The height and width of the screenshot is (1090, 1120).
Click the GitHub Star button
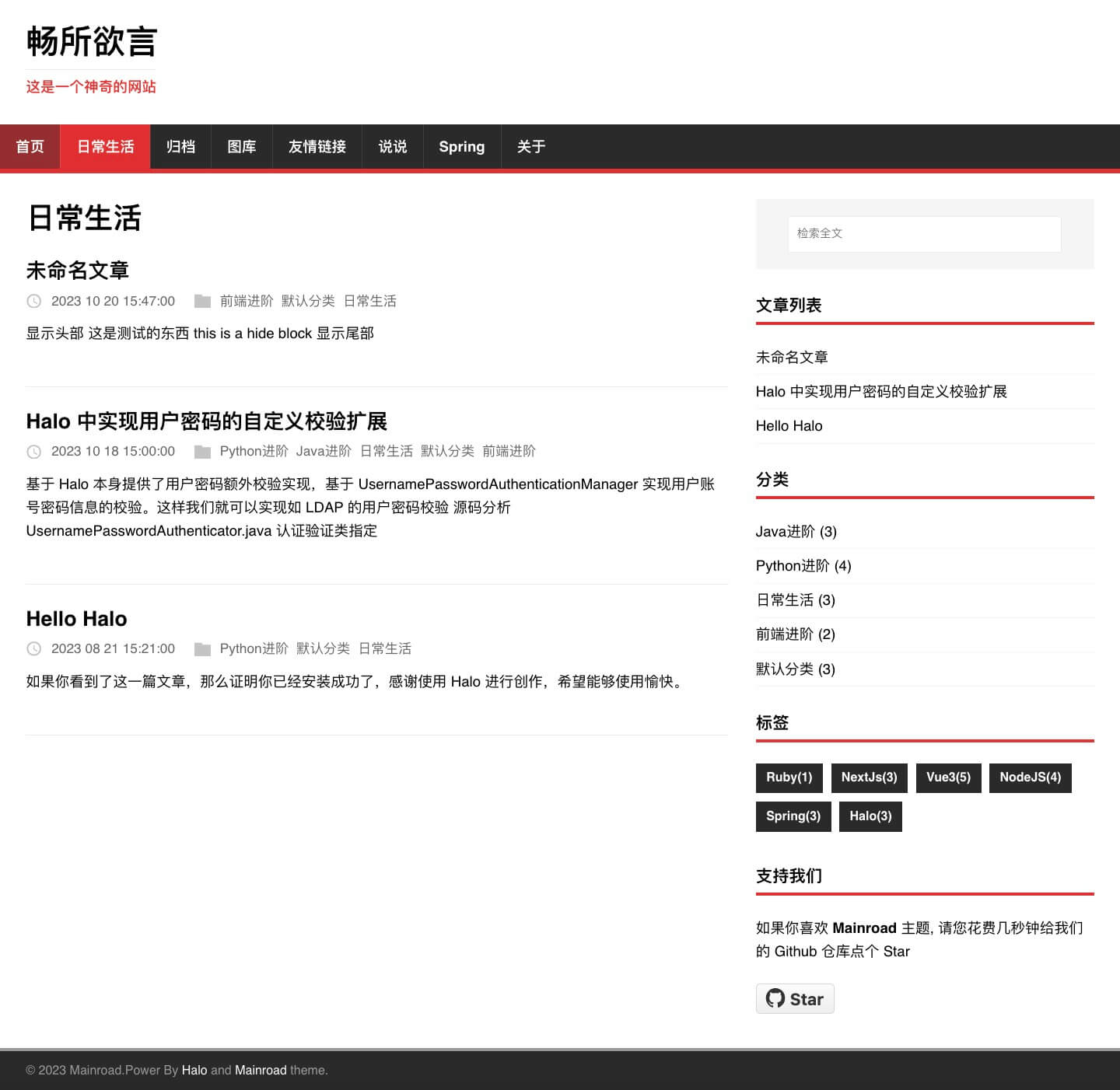(x=794, y=999)
